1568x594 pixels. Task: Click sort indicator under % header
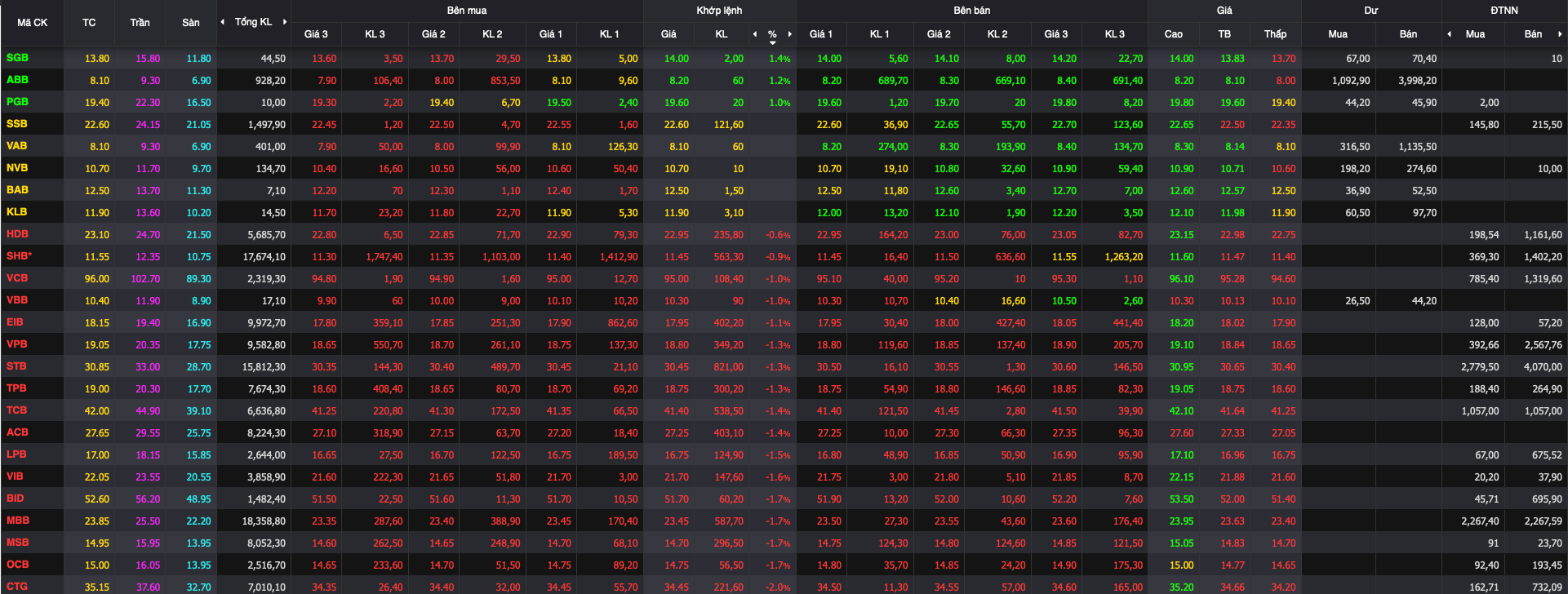coord(772,42)
